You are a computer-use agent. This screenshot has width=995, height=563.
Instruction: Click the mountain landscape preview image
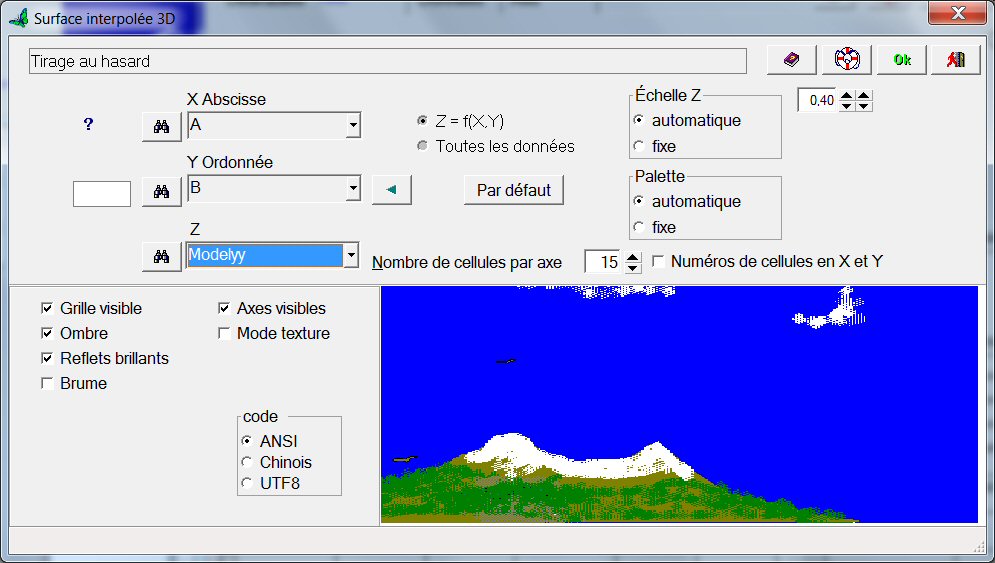[x=679, y=405]
